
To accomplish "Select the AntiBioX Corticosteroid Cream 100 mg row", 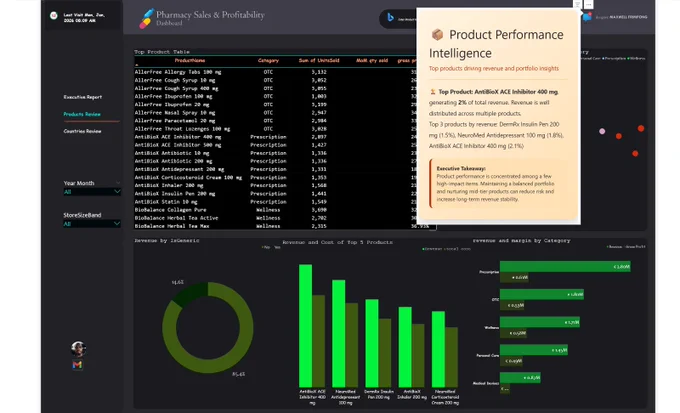I will coord(275,177).
